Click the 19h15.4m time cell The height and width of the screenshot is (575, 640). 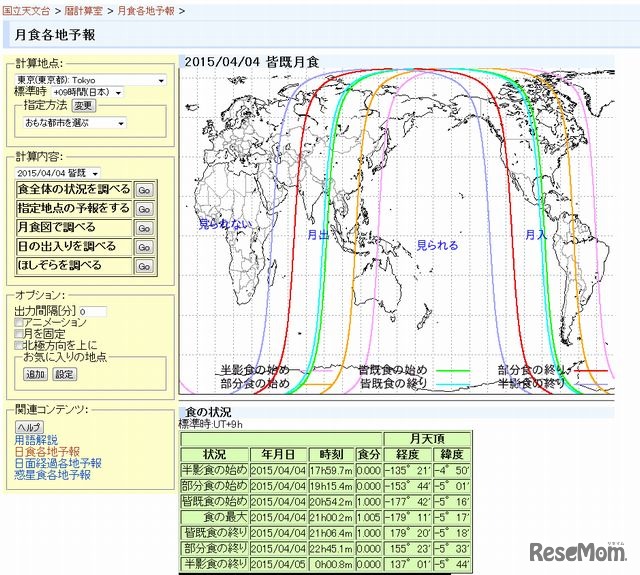click(x=331, y=486)
